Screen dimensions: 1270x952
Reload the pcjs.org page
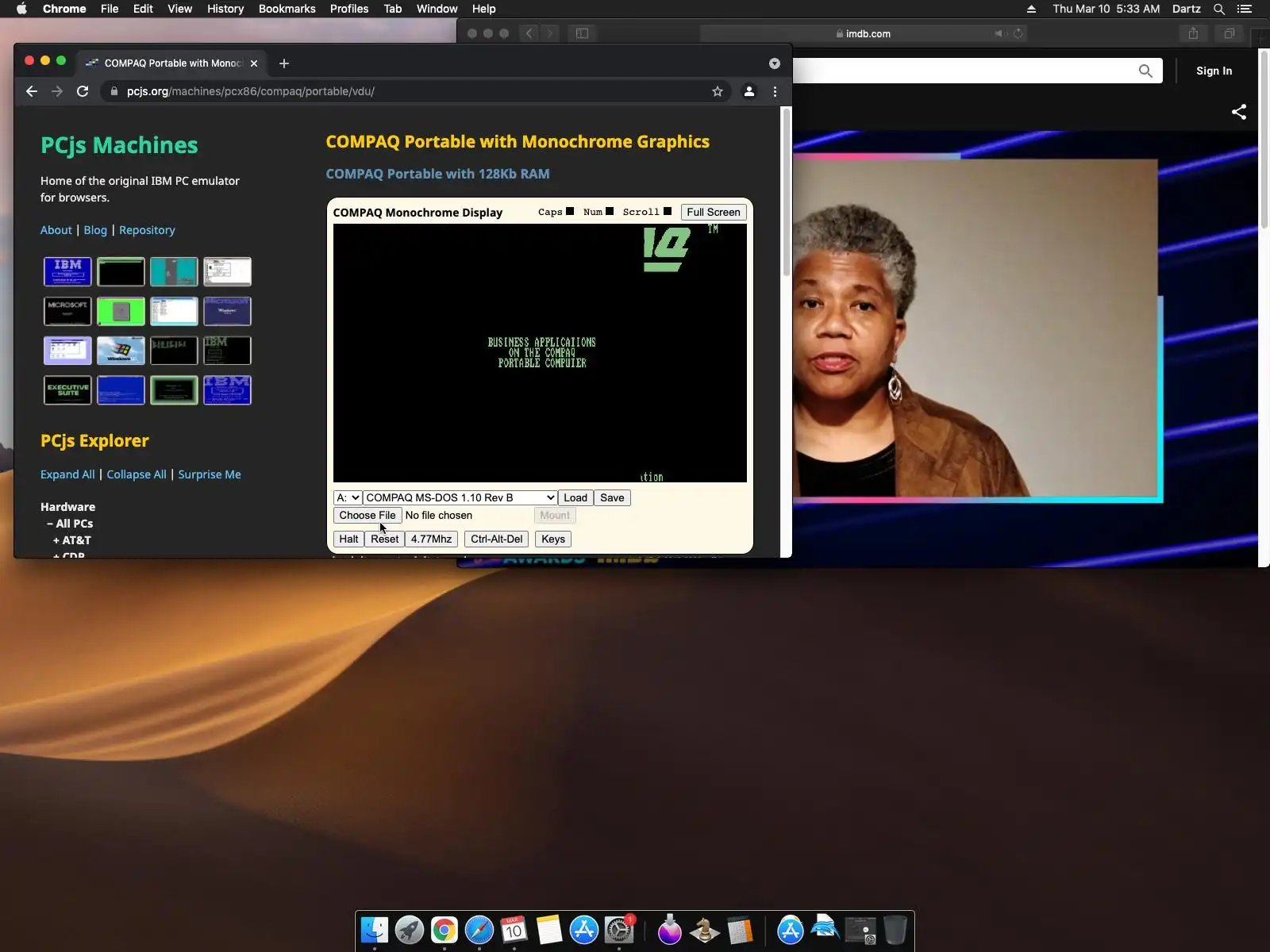(83, 91)
